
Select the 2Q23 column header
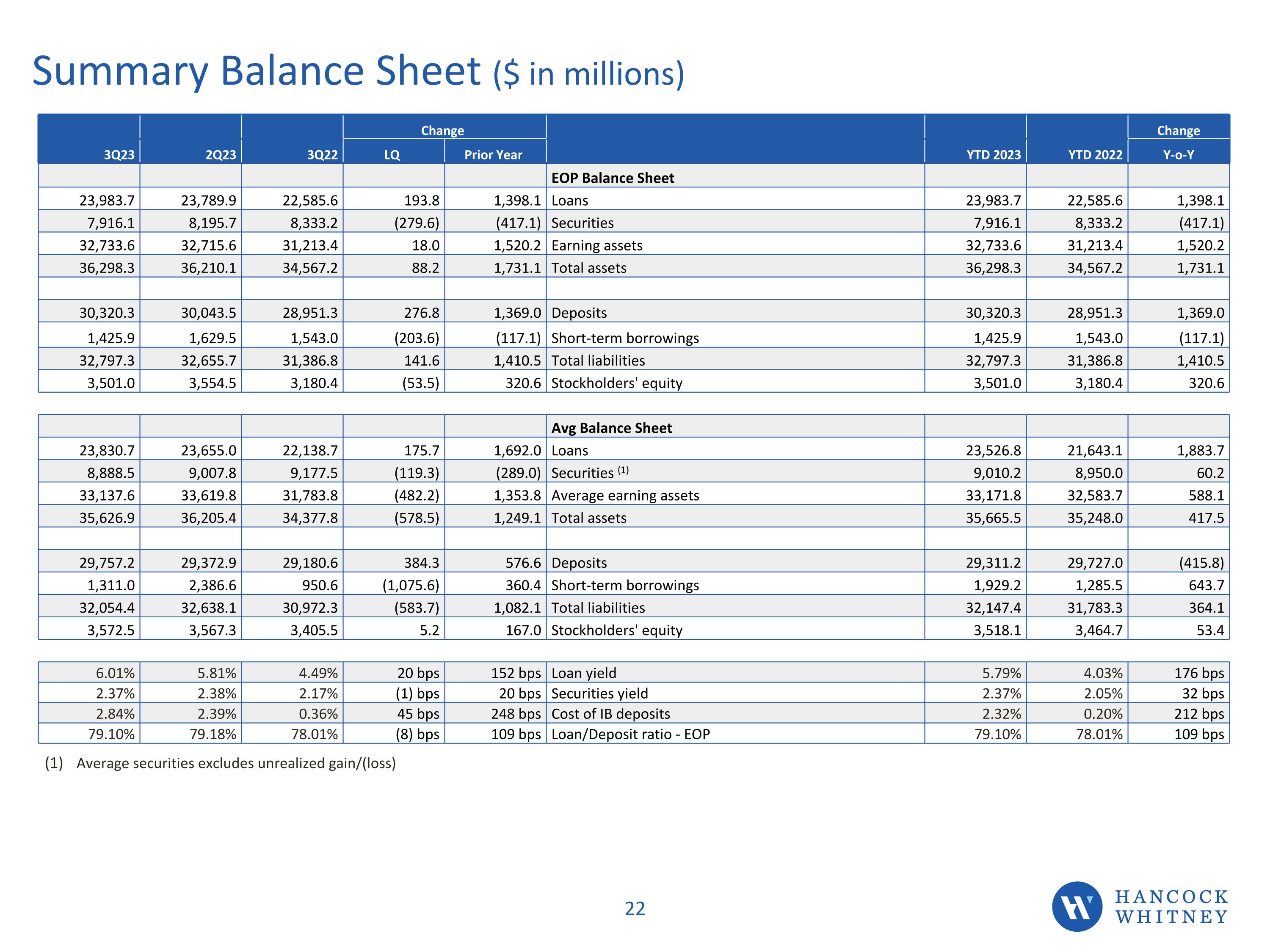pyautogui.click(x=221, y=154)
